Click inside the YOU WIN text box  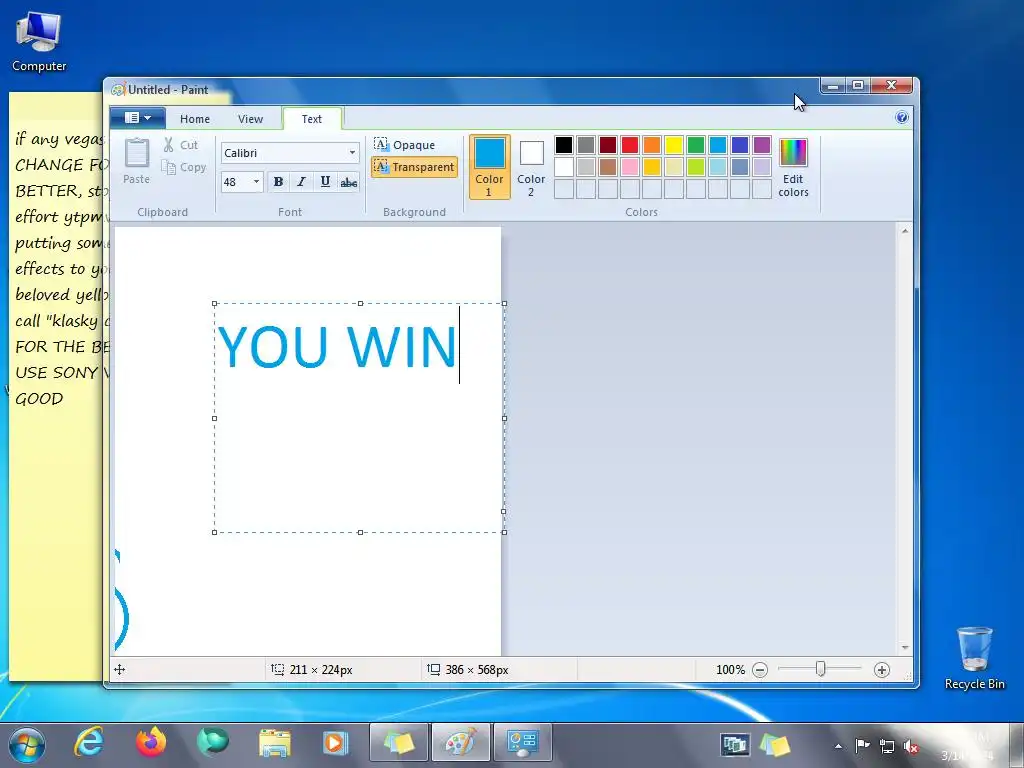click(359, 418)
